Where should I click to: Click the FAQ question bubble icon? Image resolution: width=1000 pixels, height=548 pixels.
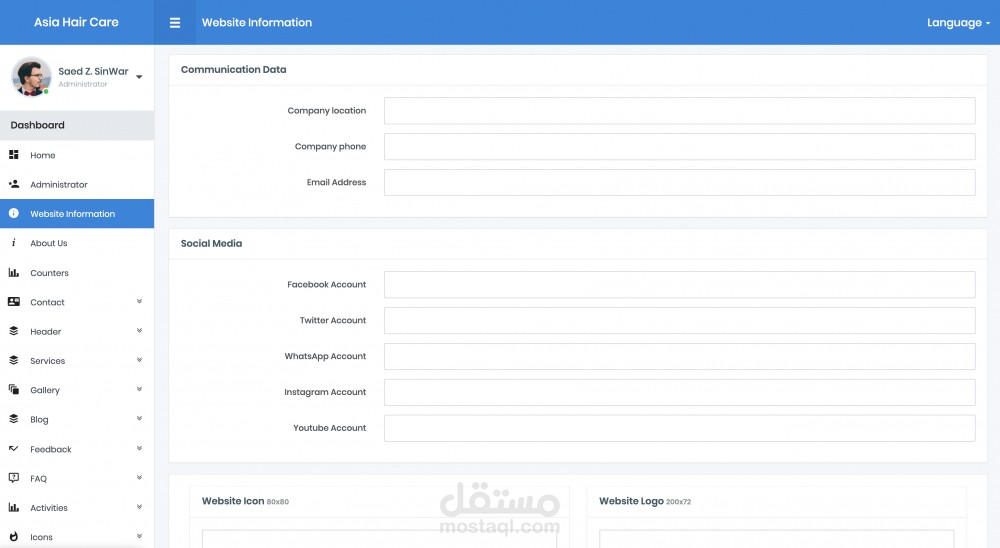pyautogui.click(x=13, y=478)
